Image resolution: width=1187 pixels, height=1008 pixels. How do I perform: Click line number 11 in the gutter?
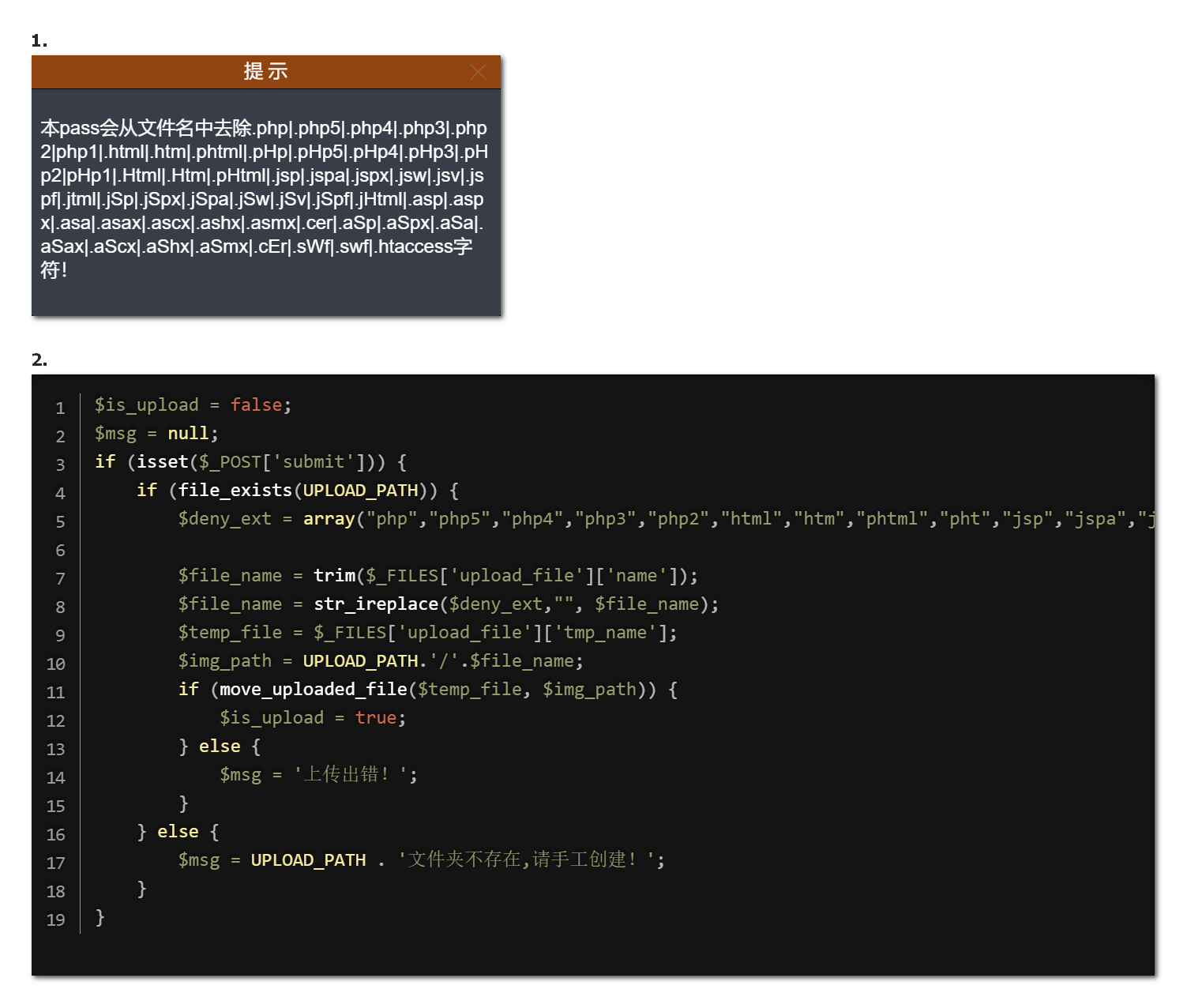pos(55,692)
